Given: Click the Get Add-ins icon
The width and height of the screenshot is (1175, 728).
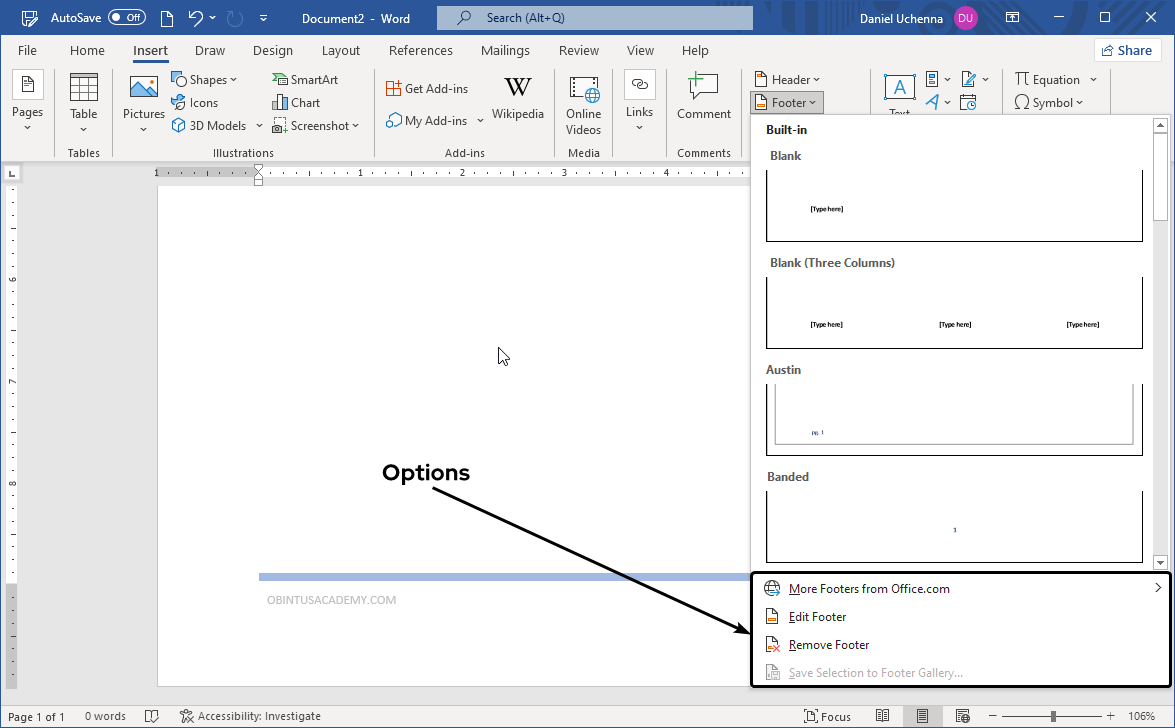Looking at the screenshot, I should (394, 89).
